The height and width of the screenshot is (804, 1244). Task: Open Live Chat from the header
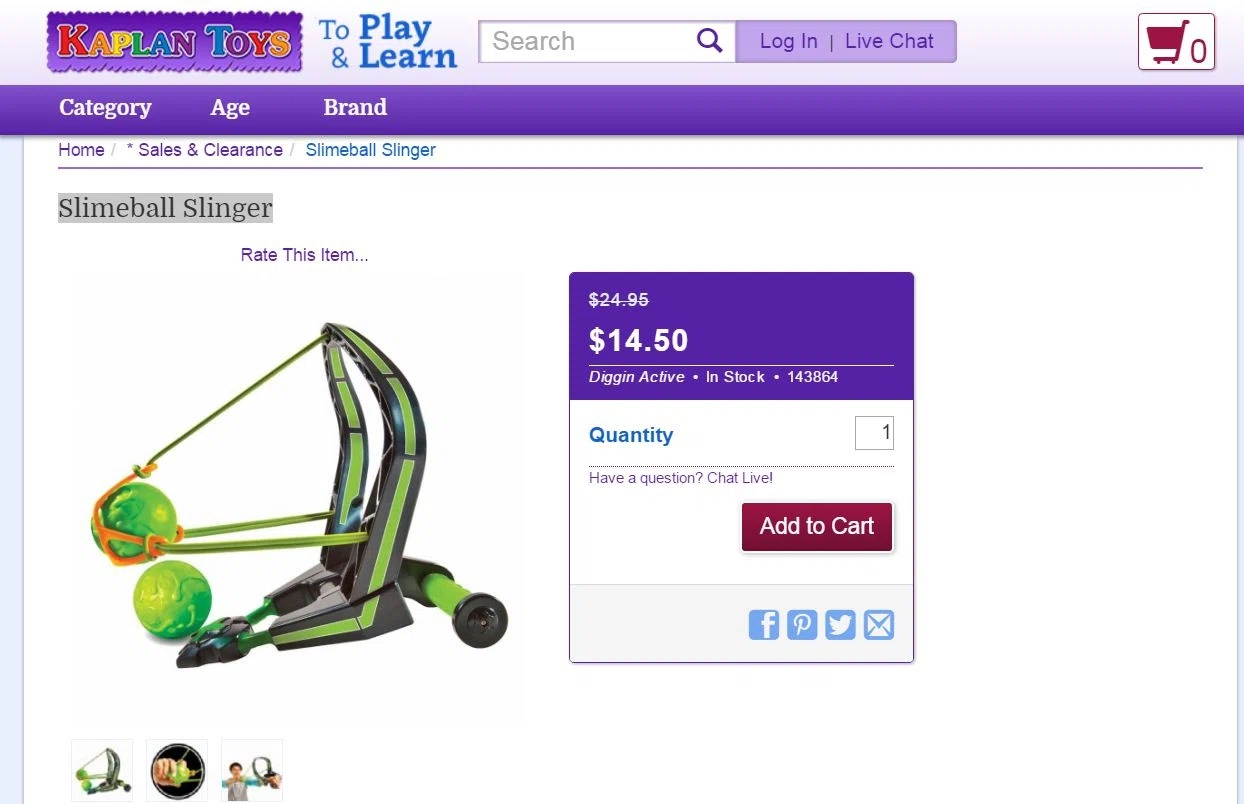889,41
